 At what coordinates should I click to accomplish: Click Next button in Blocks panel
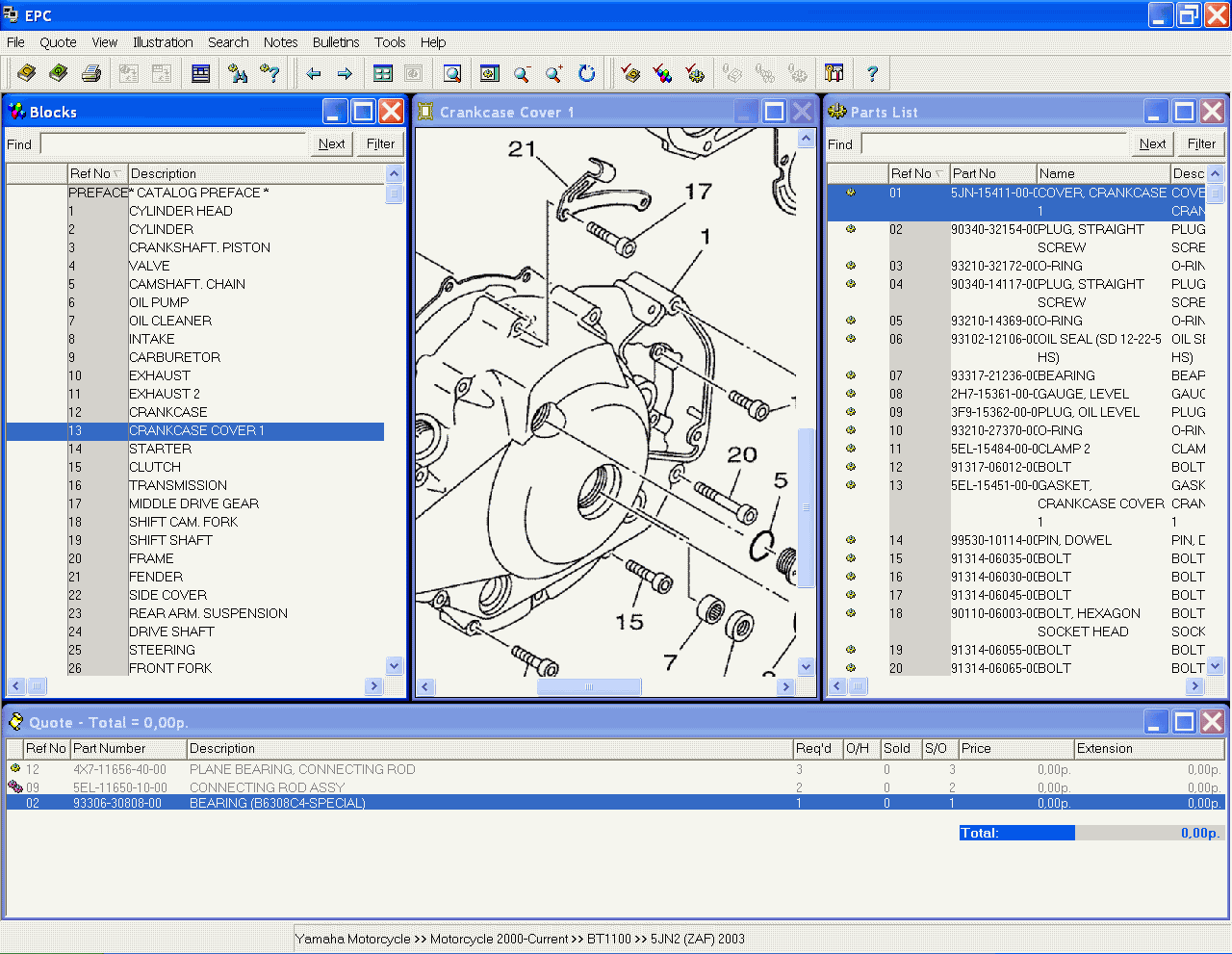tap(332, 143)
